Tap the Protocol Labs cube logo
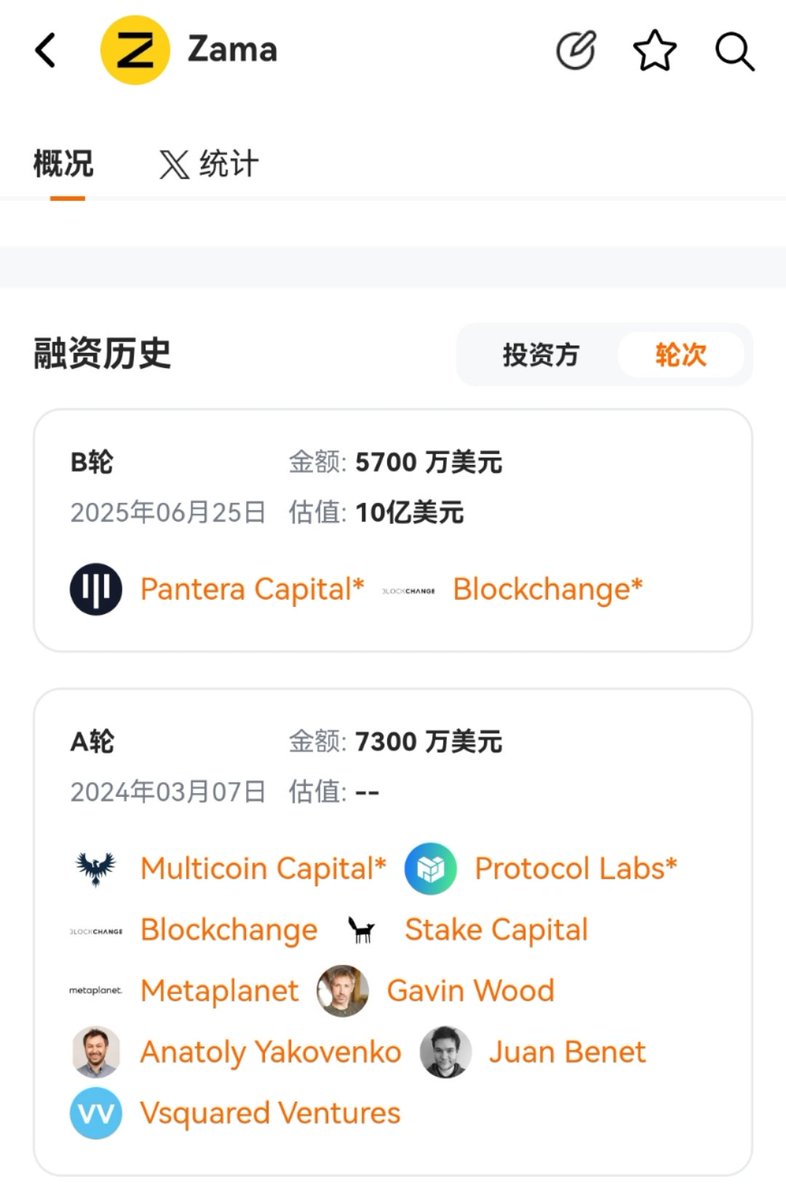 pos(431,868)
